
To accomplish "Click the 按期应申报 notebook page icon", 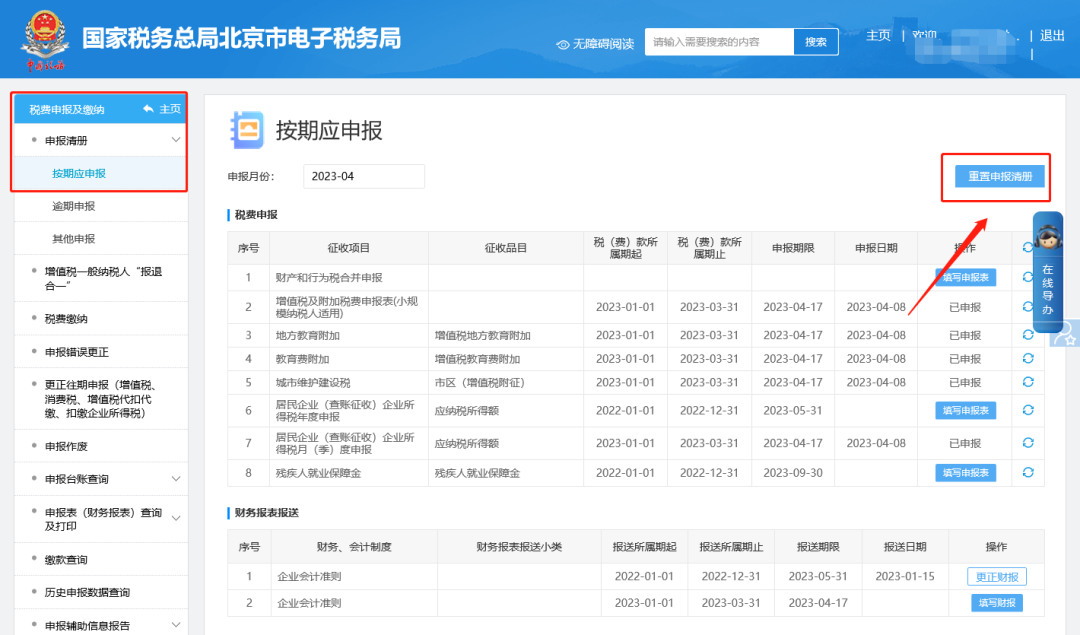I will [x=247, y=129].
